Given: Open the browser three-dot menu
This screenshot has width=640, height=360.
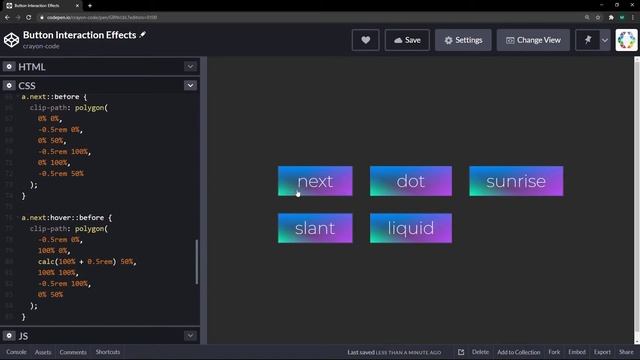Looking at the screenshot, I should pyautogui.click(x=633, y=17).
